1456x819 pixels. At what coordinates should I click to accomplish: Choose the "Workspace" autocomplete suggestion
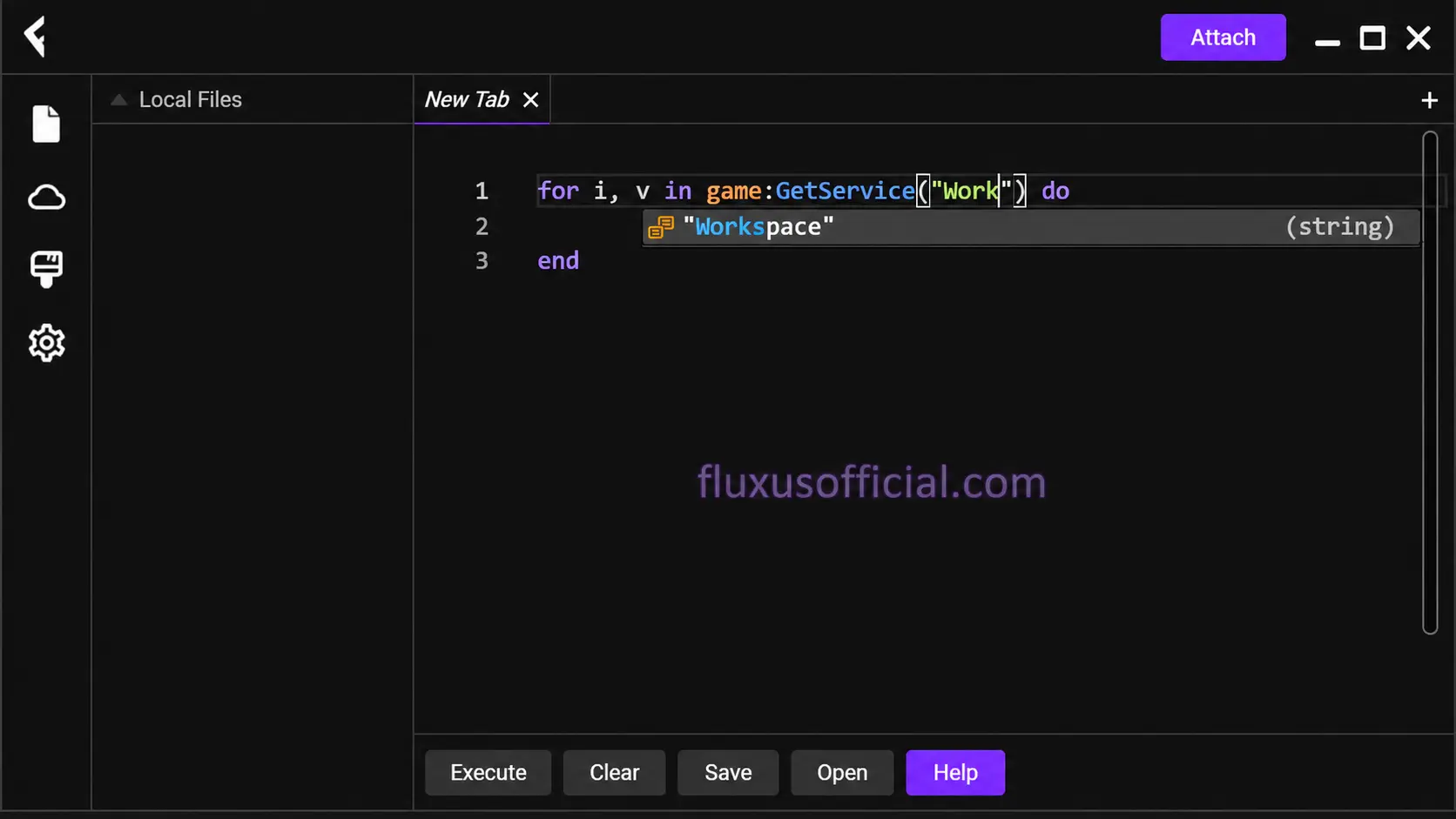(1031, 227)
